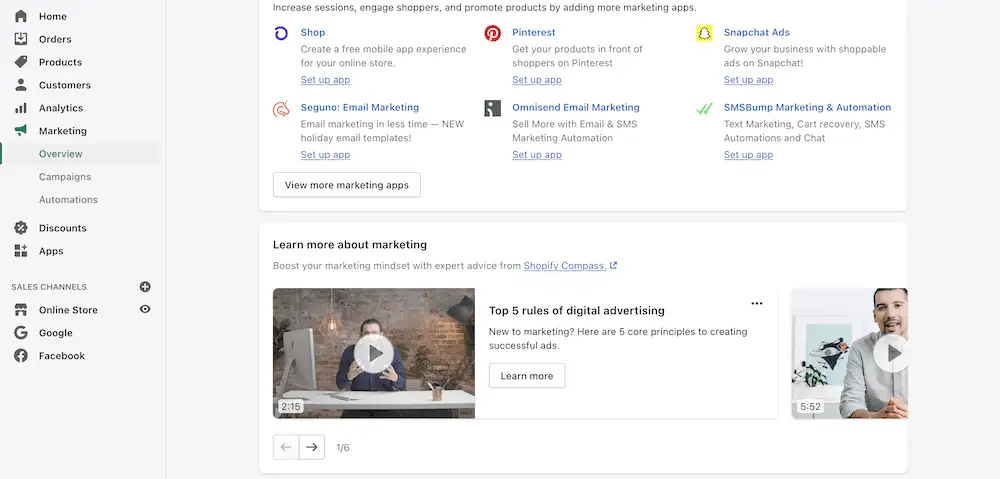Click the Omnisend app icon

(492, 108)
